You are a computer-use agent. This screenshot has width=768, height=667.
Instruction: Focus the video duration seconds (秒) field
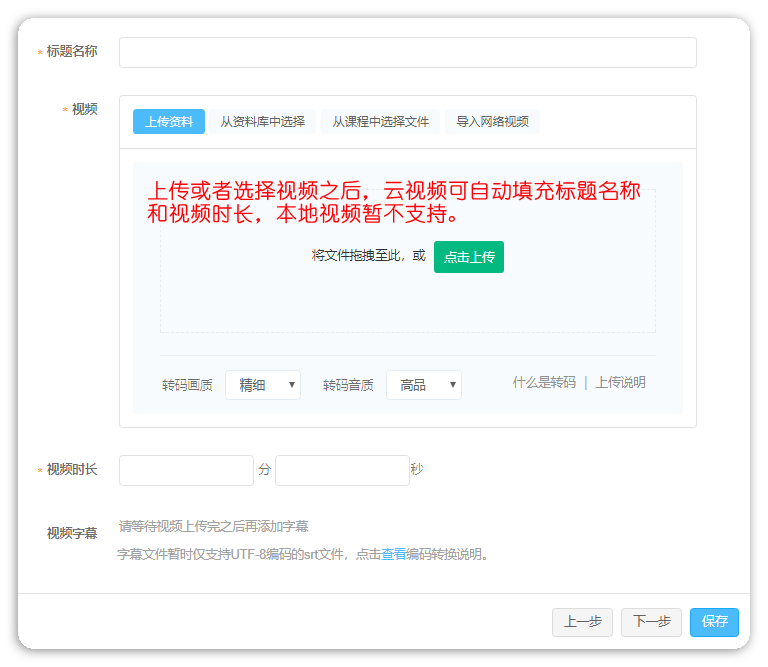(342, 470)
